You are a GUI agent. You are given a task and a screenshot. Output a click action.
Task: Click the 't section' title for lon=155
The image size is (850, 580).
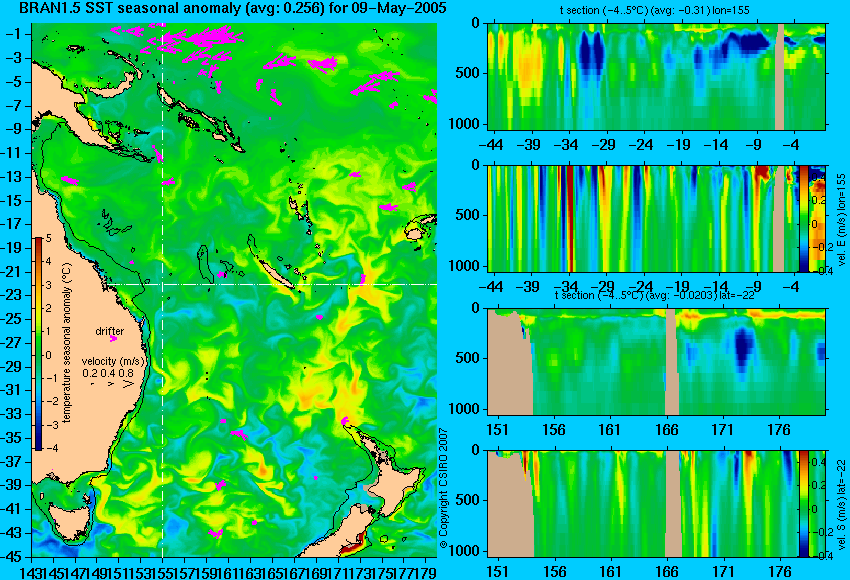tap(654, 10)
